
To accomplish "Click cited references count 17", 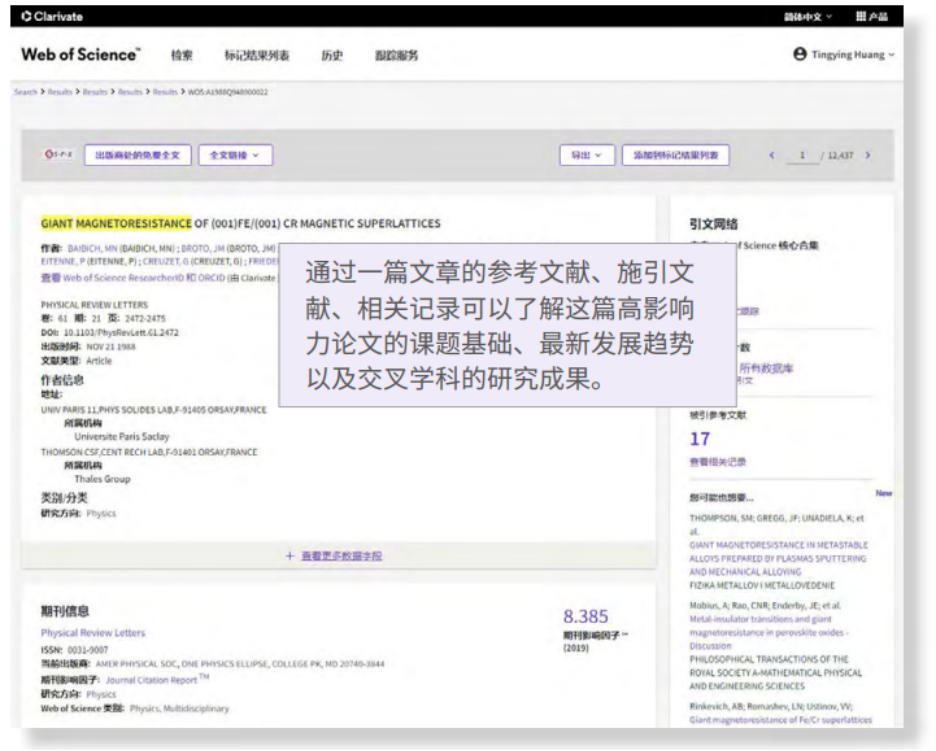I will coord(700,439).
